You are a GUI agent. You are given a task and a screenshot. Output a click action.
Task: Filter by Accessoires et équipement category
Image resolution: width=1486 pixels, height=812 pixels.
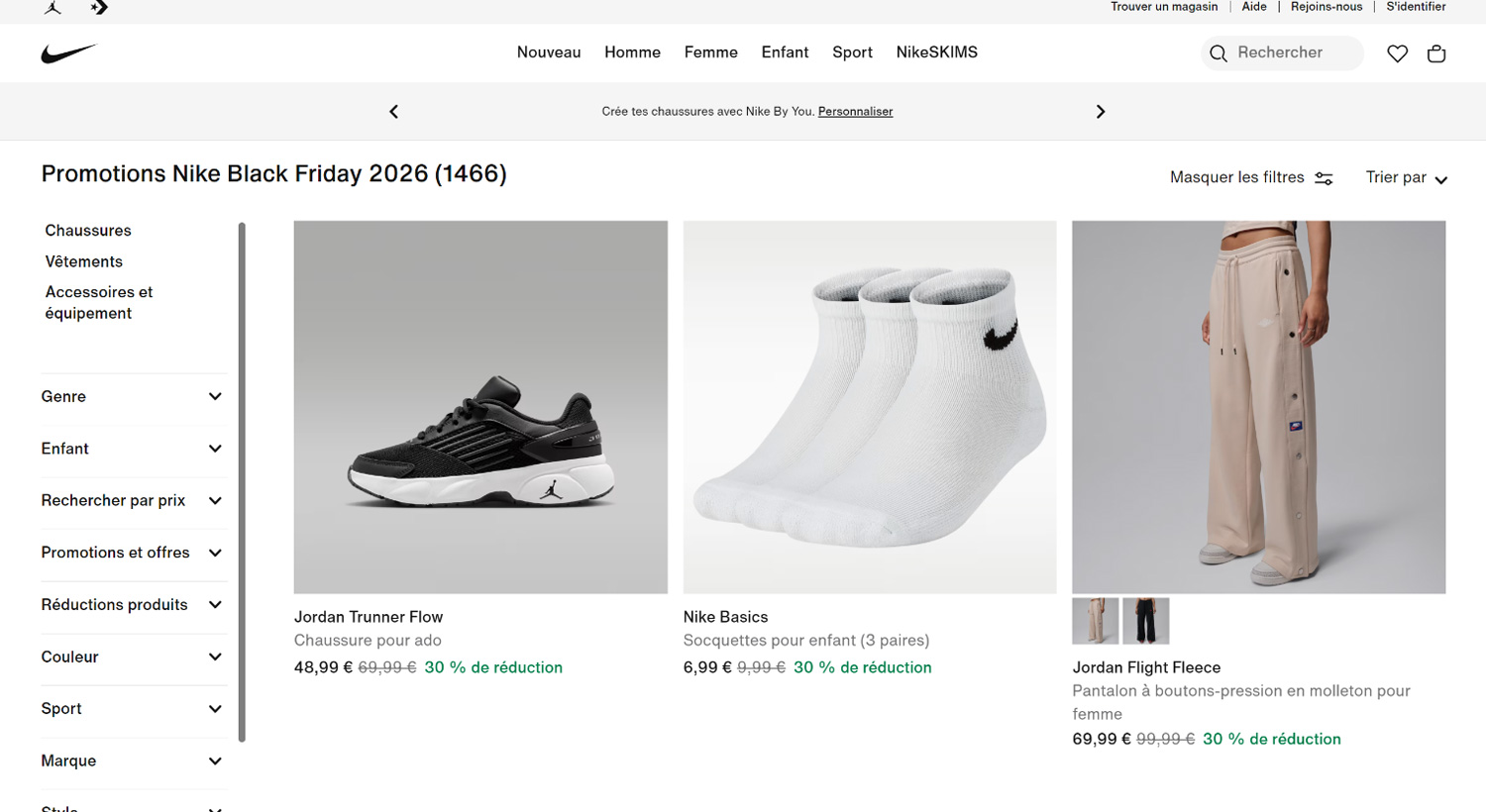click(99, 303)
